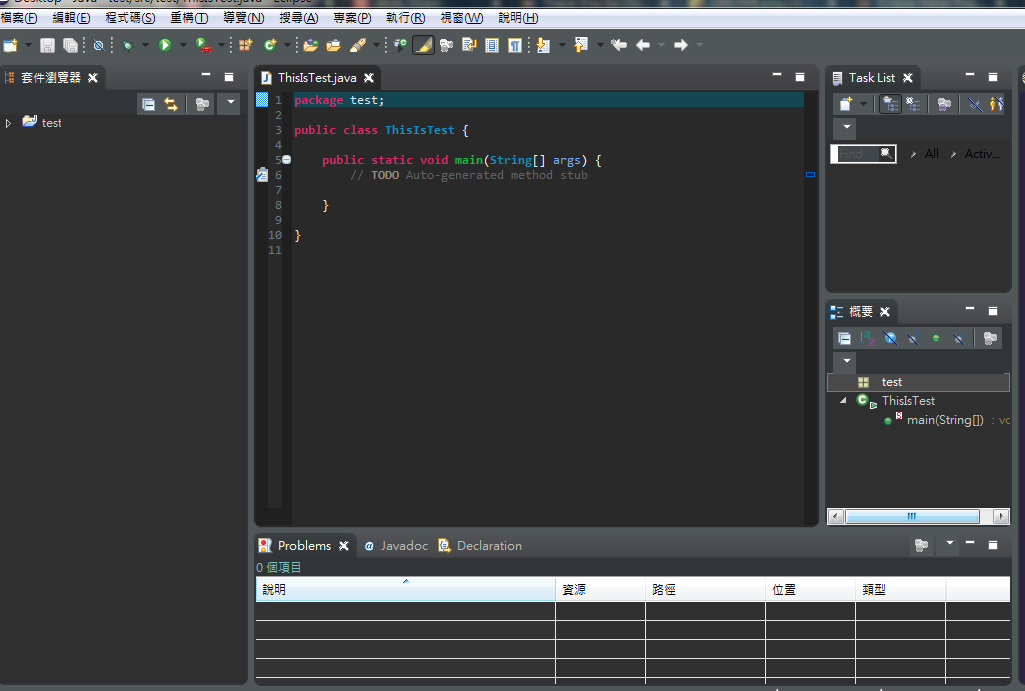The width and height of the screenshot is (1025, 691).
Task: Open the New Java Class dropdown arrow
Action: [x=287, y=45]
